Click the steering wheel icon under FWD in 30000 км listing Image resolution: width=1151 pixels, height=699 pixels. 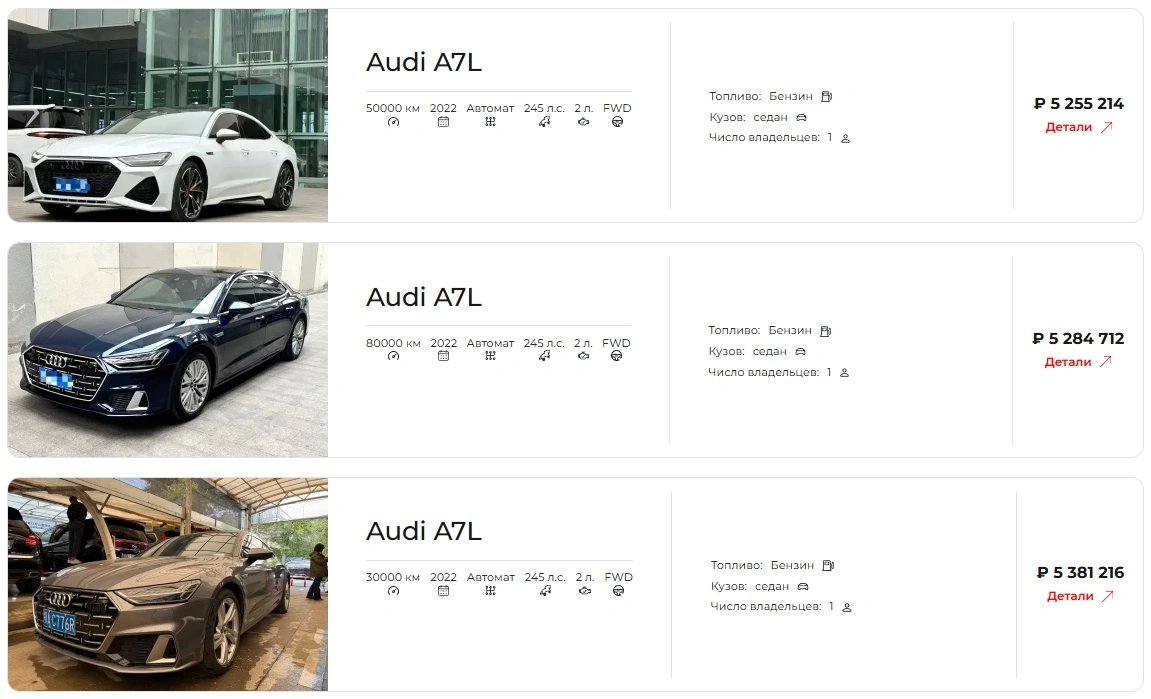pos(618,591)
